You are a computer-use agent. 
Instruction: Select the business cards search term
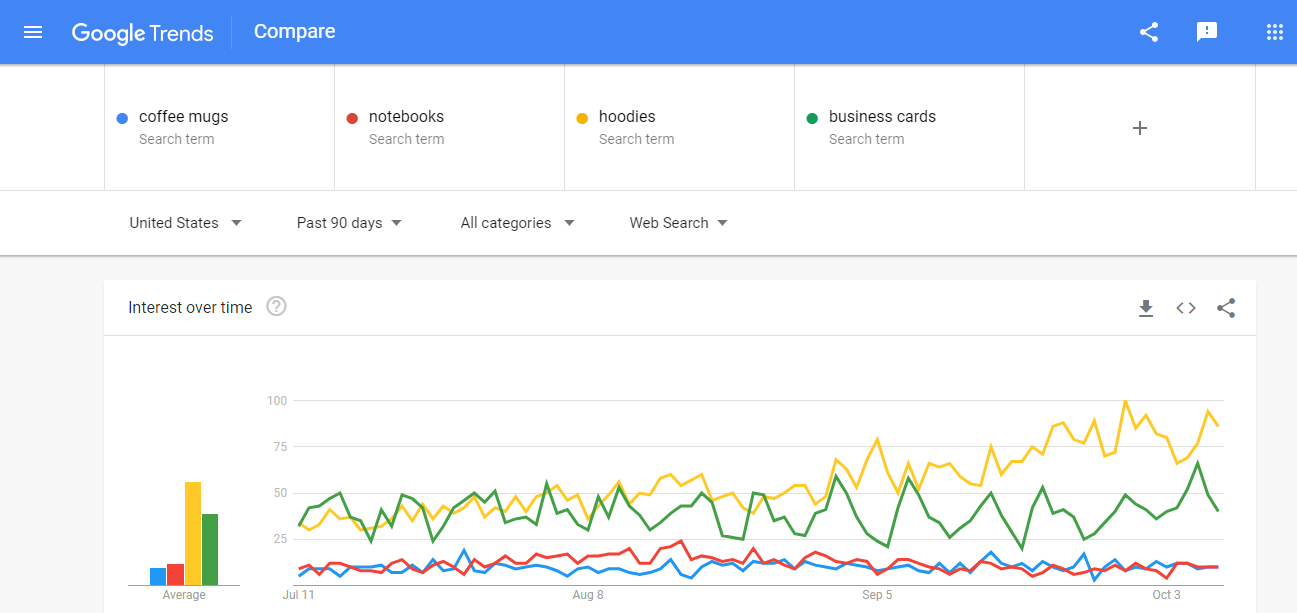[x=882, y=117]
